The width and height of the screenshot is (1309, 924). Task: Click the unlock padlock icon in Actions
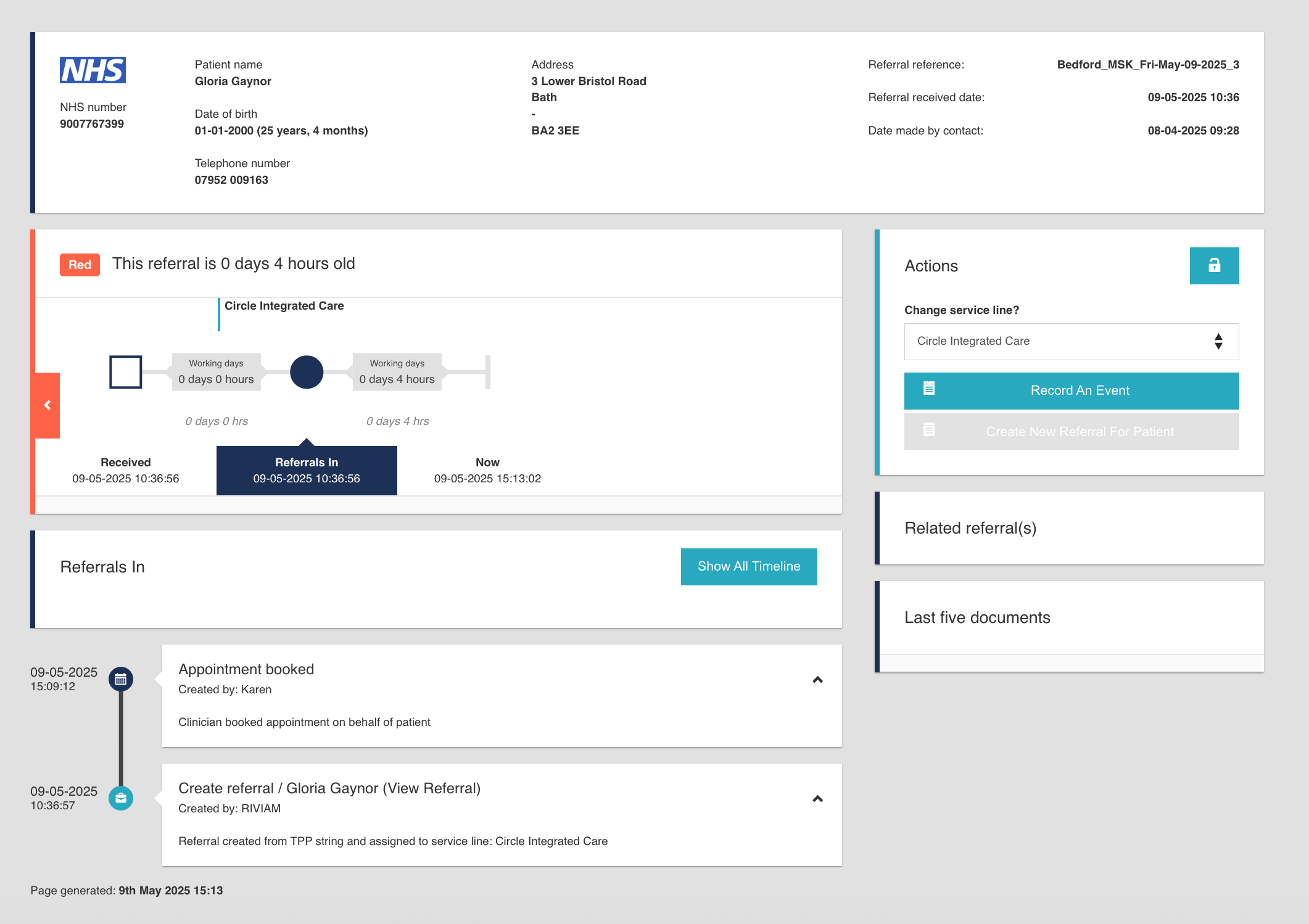tap(1213, 266)
